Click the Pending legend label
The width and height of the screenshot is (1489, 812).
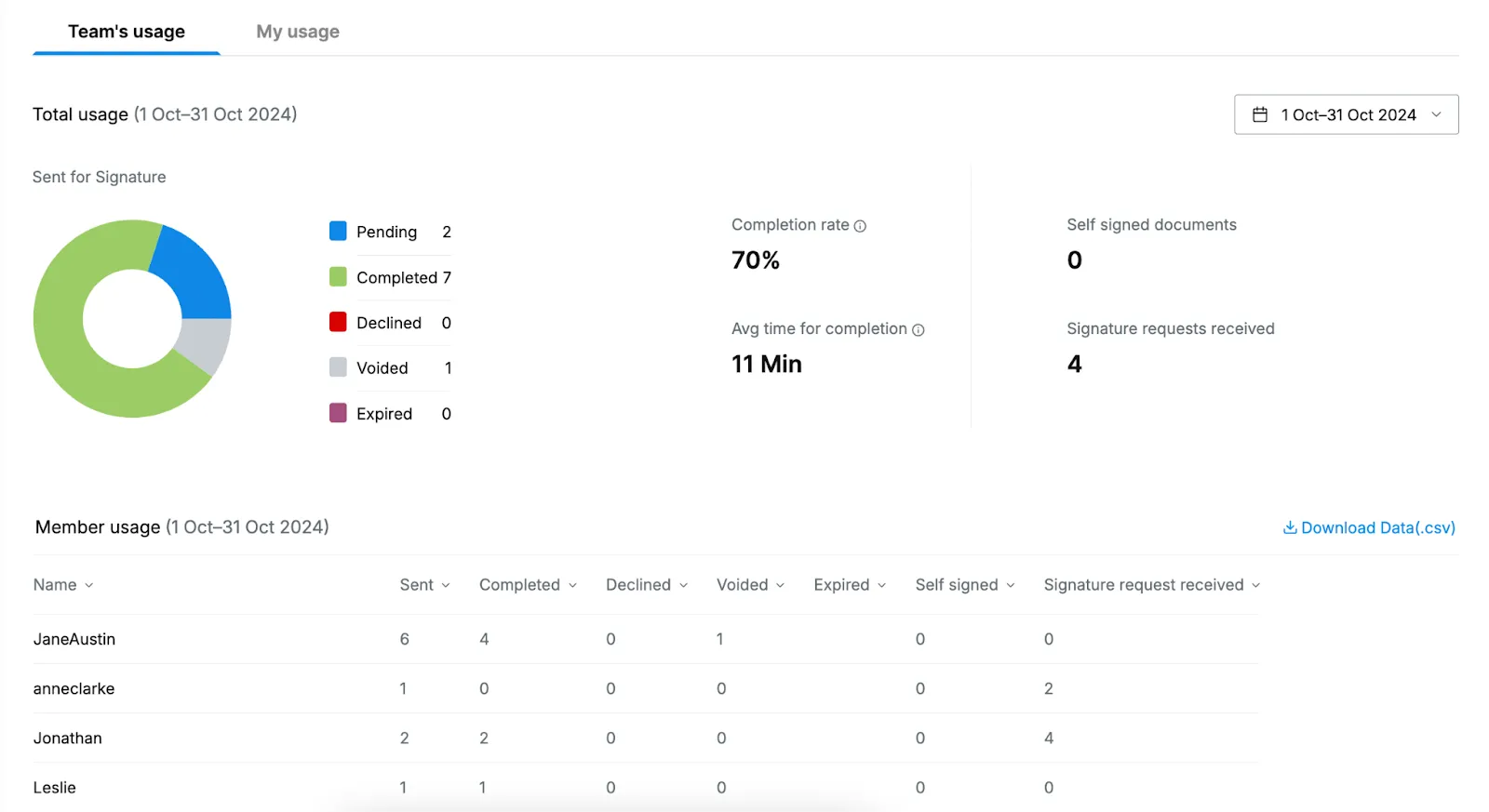pos(387,232)
